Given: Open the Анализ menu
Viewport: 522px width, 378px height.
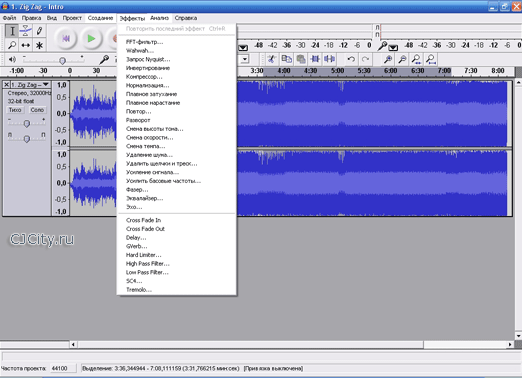Looking at the screenshot, I should [159, 18].
